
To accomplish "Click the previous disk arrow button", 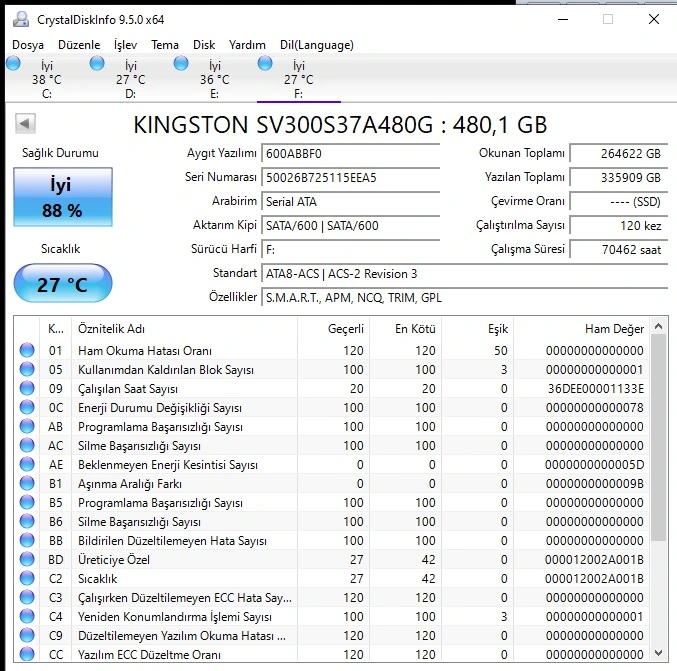I will point(25,124).
